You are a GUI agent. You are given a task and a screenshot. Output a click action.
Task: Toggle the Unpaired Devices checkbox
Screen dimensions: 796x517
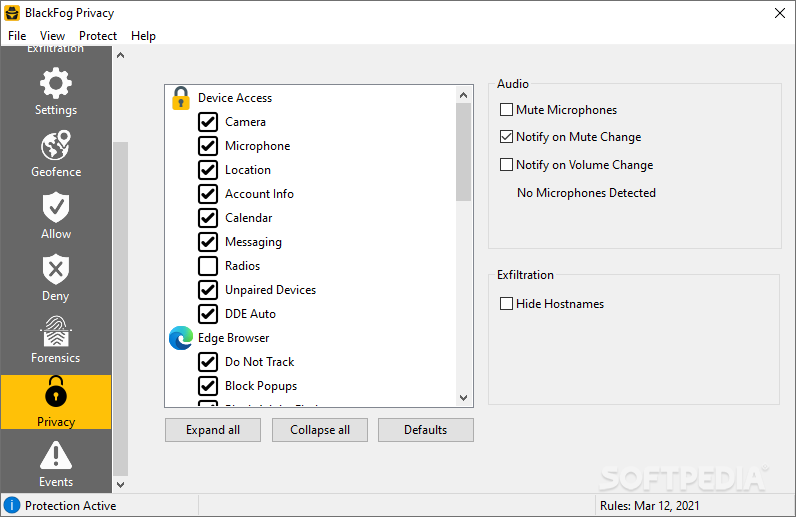(x=208, y=290)
